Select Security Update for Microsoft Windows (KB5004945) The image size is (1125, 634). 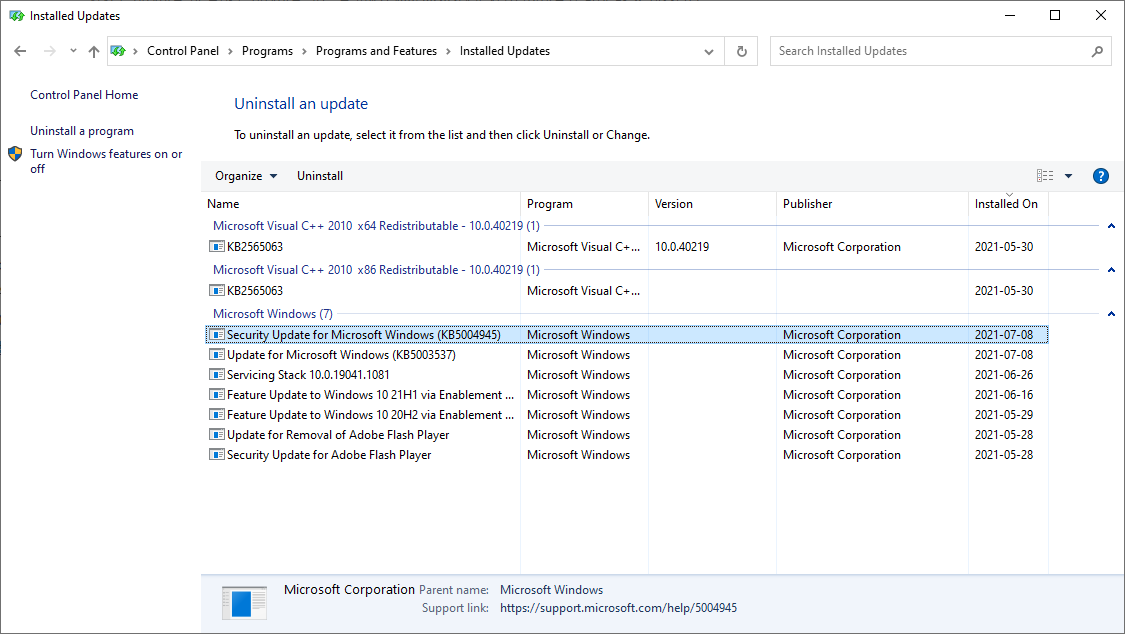pyautogui.click(x=626, y=334)
